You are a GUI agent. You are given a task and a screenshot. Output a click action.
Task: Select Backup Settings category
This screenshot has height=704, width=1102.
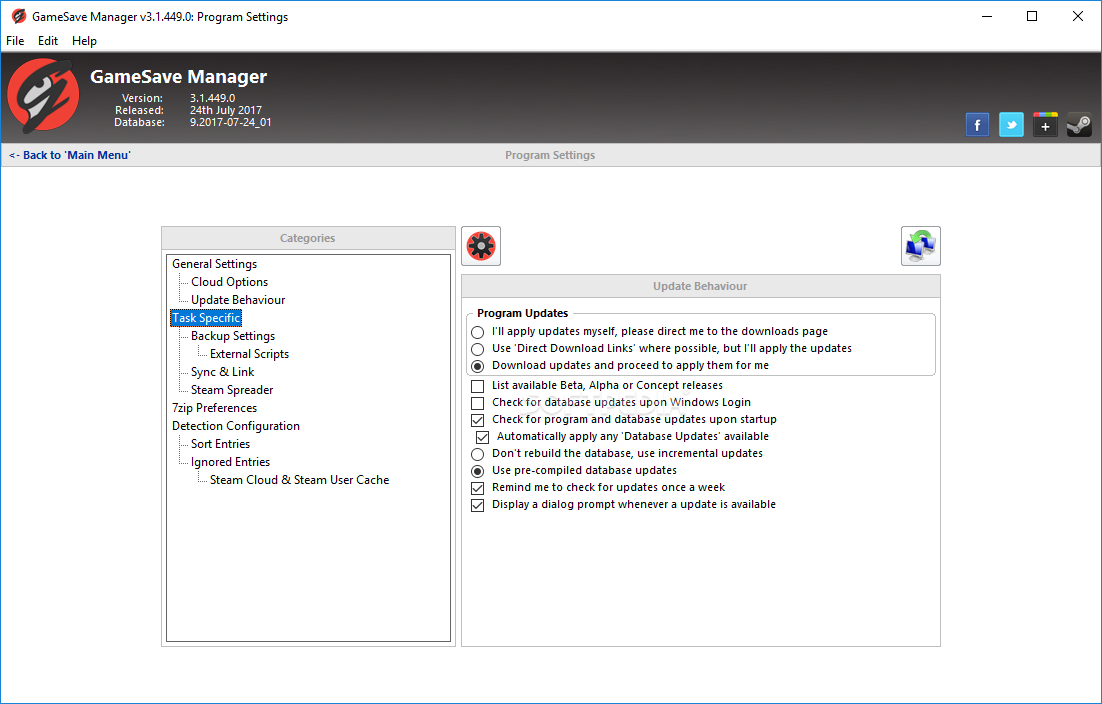[233, 336]
